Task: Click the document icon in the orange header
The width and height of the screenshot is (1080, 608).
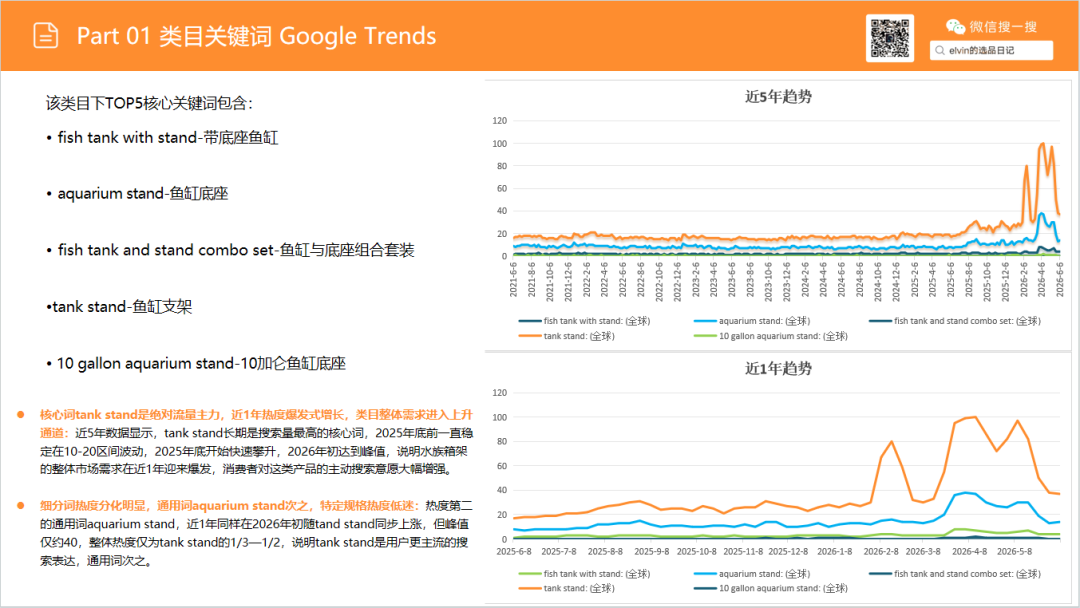Action: [x=45, y=35]
